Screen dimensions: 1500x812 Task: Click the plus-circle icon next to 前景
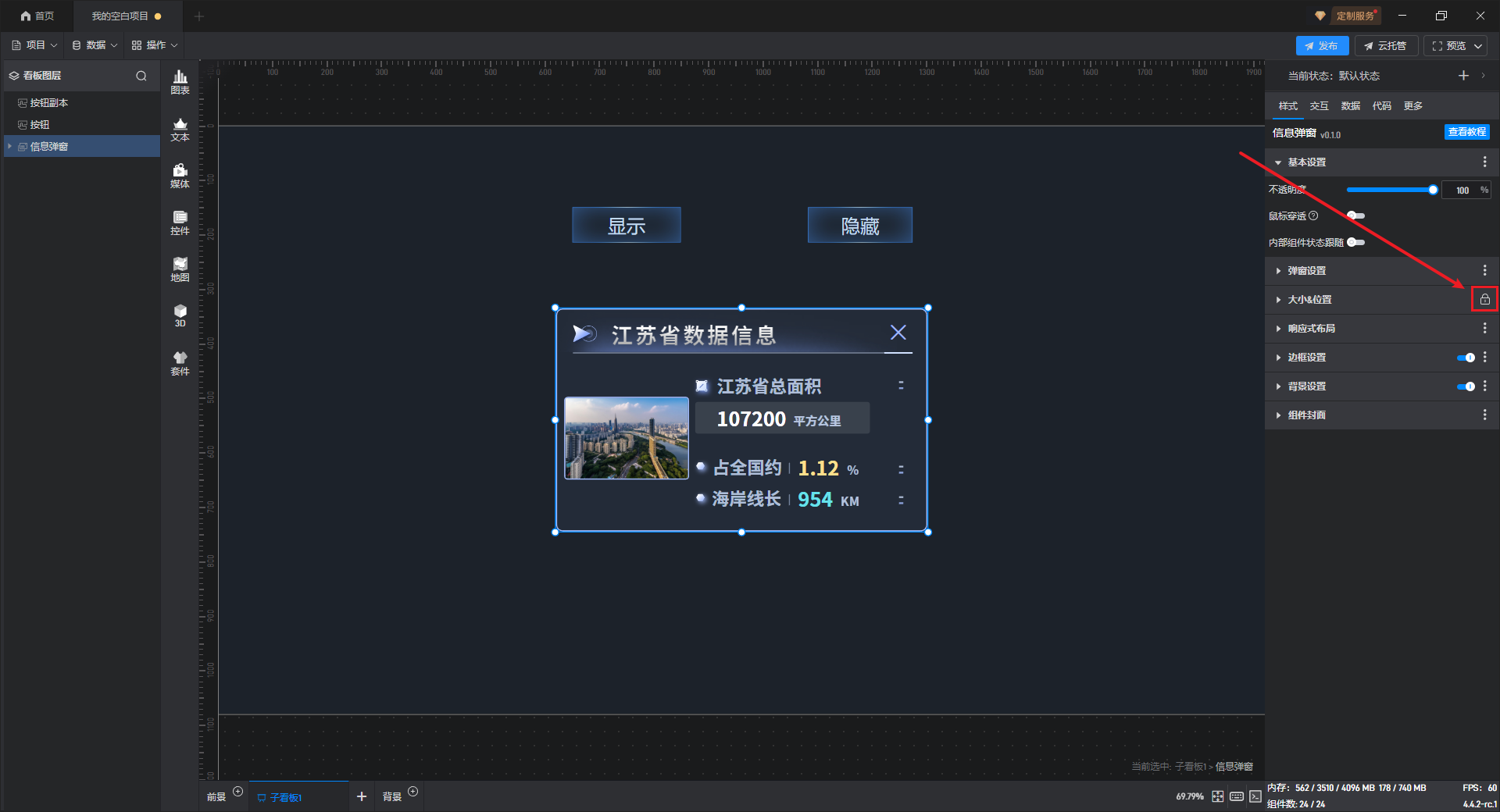tap(238, 792)
